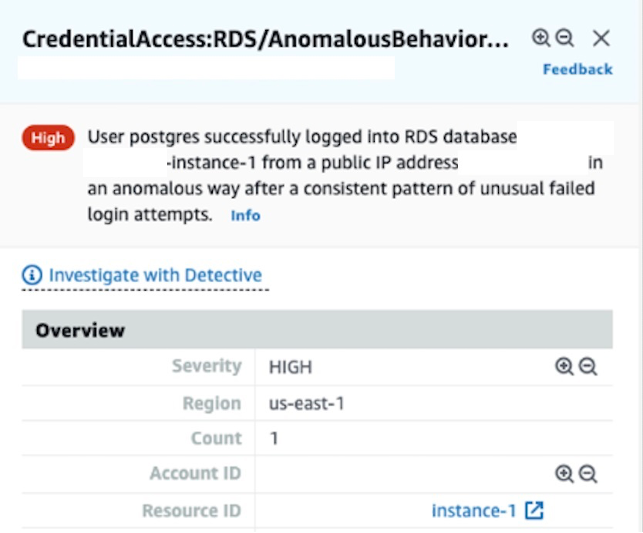This screenshot has width=643, height=533.
Task: Click the zoom-in magnifier beside the finding title
Action: [x=541, y=38]
